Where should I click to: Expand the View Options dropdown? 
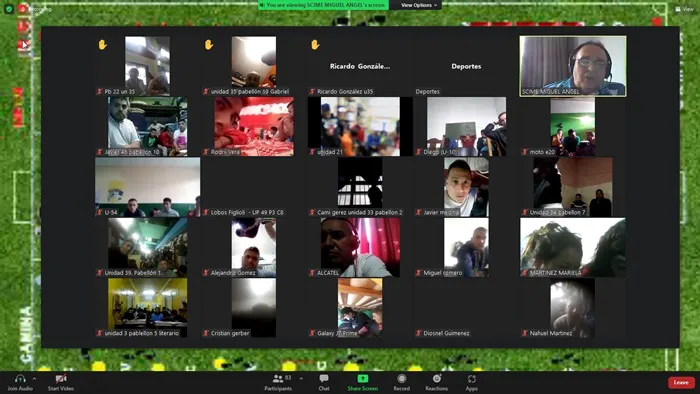tap(418, 5)
